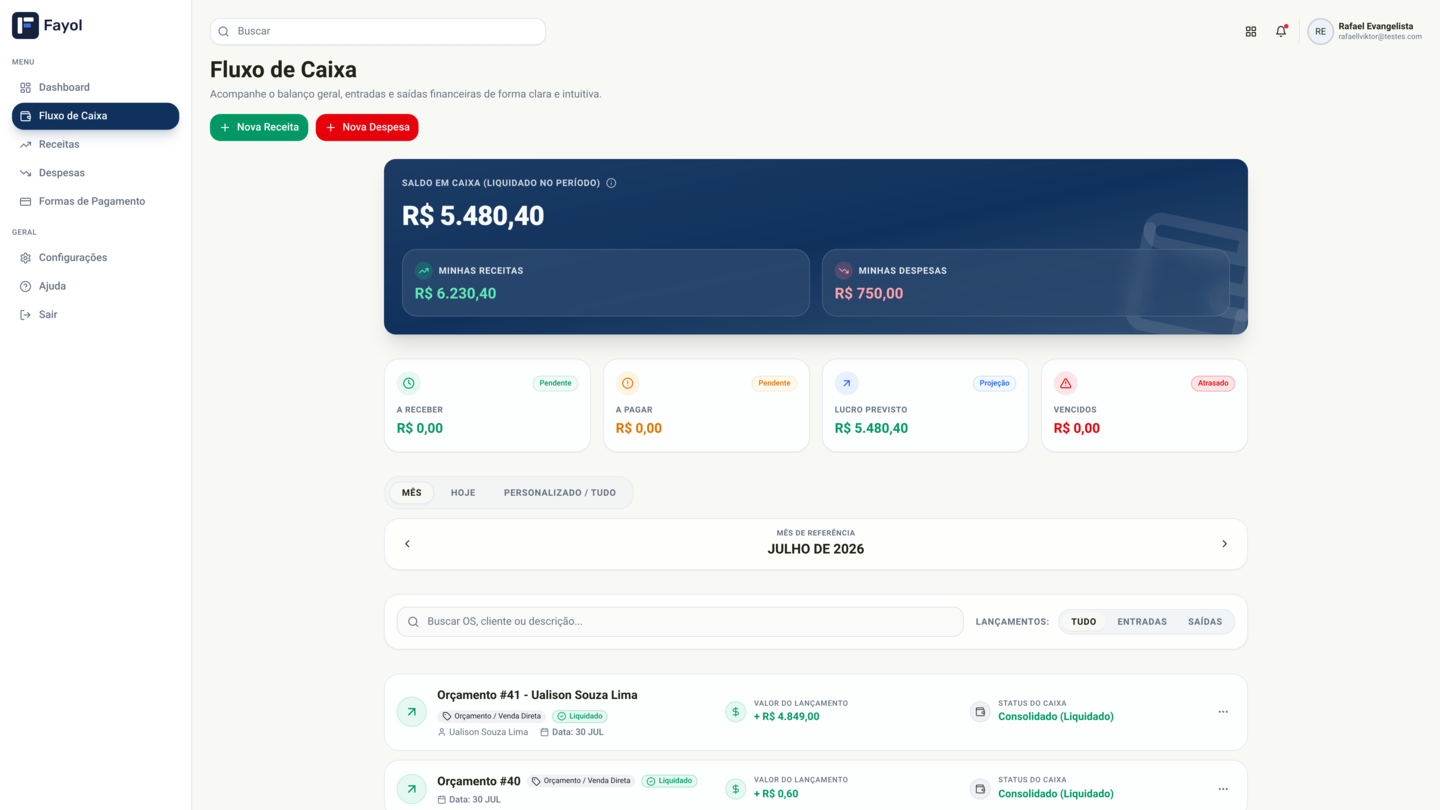Click Nova Despesa button
The image size is (1440, 810).
367,128
